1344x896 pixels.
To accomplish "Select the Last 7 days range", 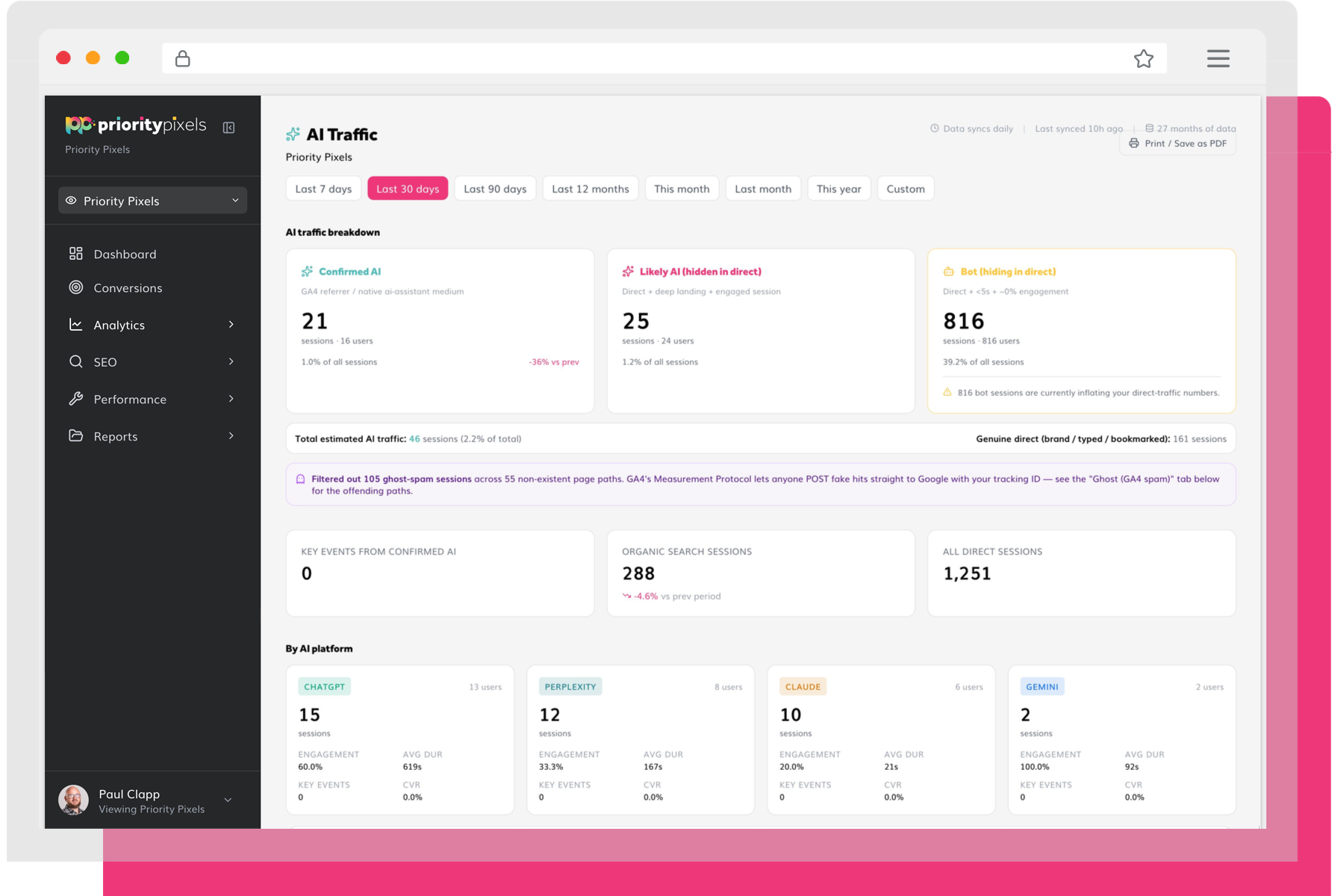I will (x=323, y=189).
